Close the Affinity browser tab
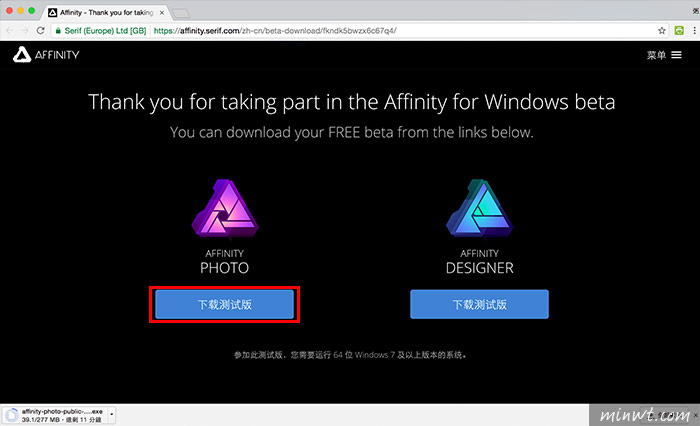This screenshot has height=426, width=700. point(162,13)
